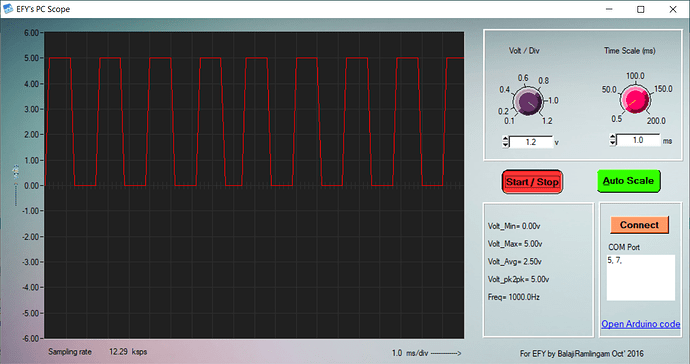Click the Time Scale ms value field
The image size is (690, 364).
pos(638,140)
